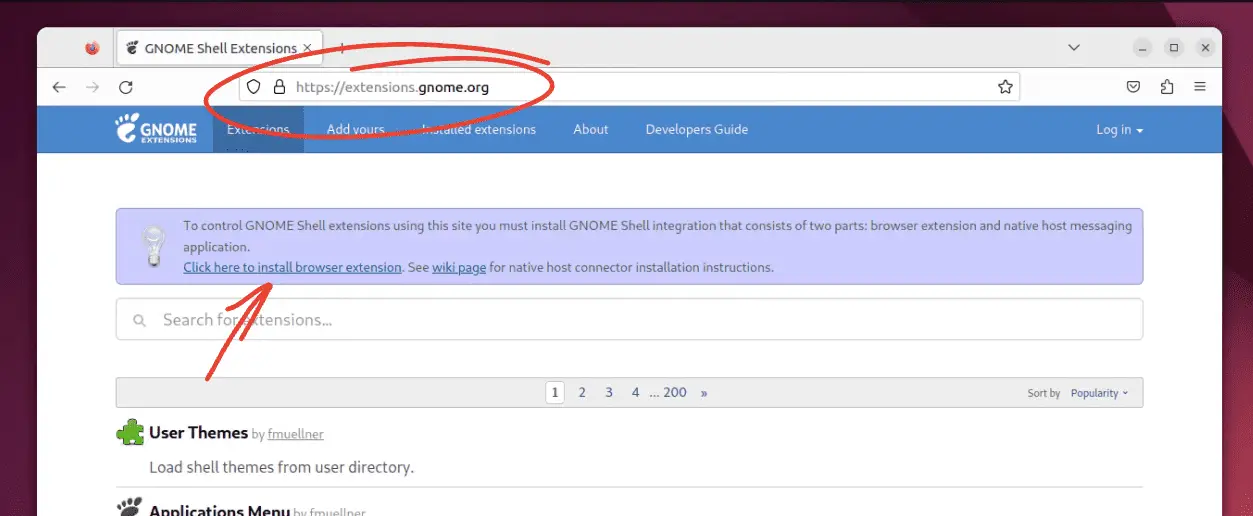
Task: Select pagination page 1
Action: (555, 392)
